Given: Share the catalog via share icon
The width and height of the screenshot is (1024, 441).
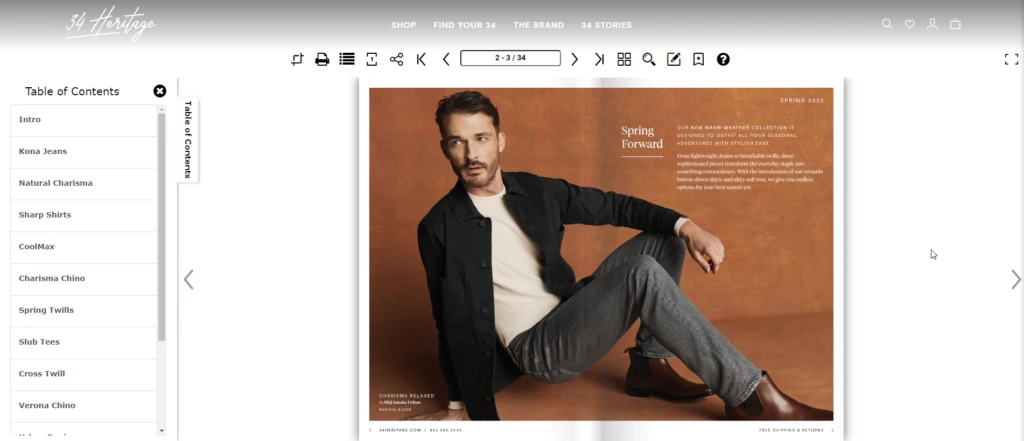Looking at the screenshot, I should click(396, 59).
